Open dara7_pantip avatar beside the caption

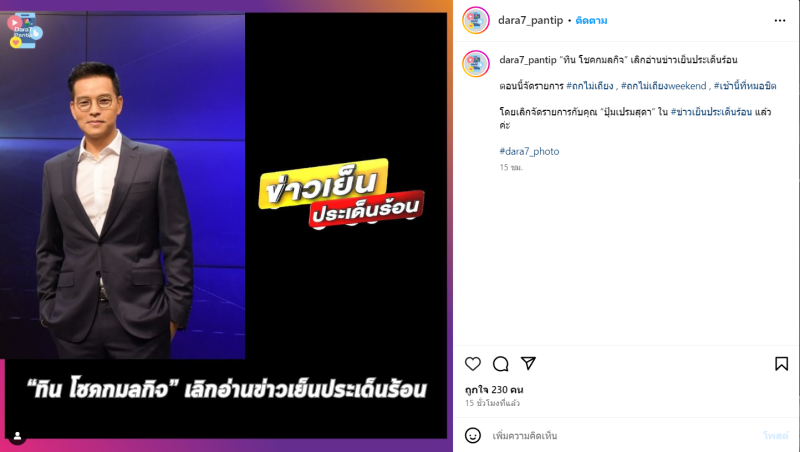coord(476,64)
